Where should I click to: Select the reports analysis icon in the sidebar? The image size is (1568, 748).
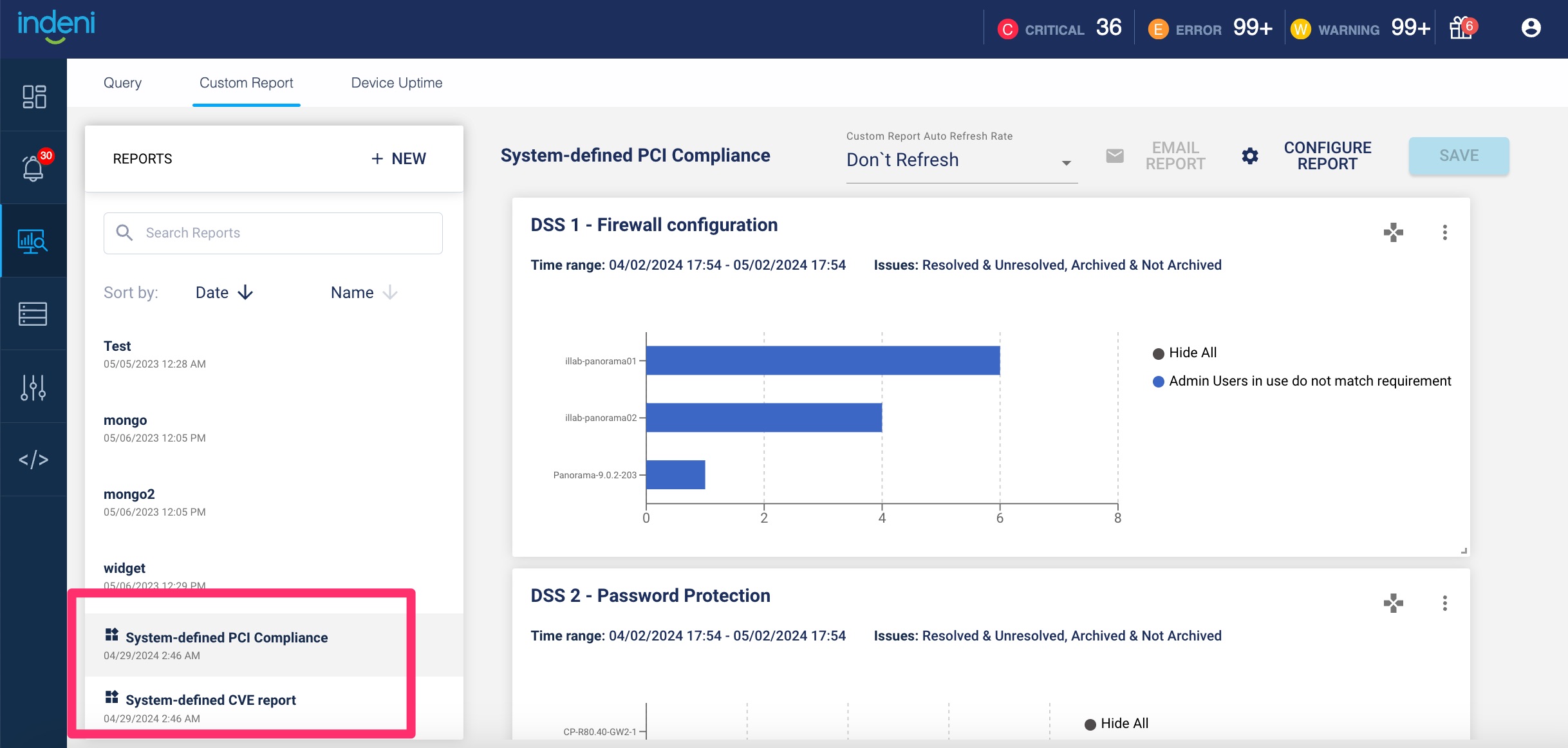click(33, 241)
